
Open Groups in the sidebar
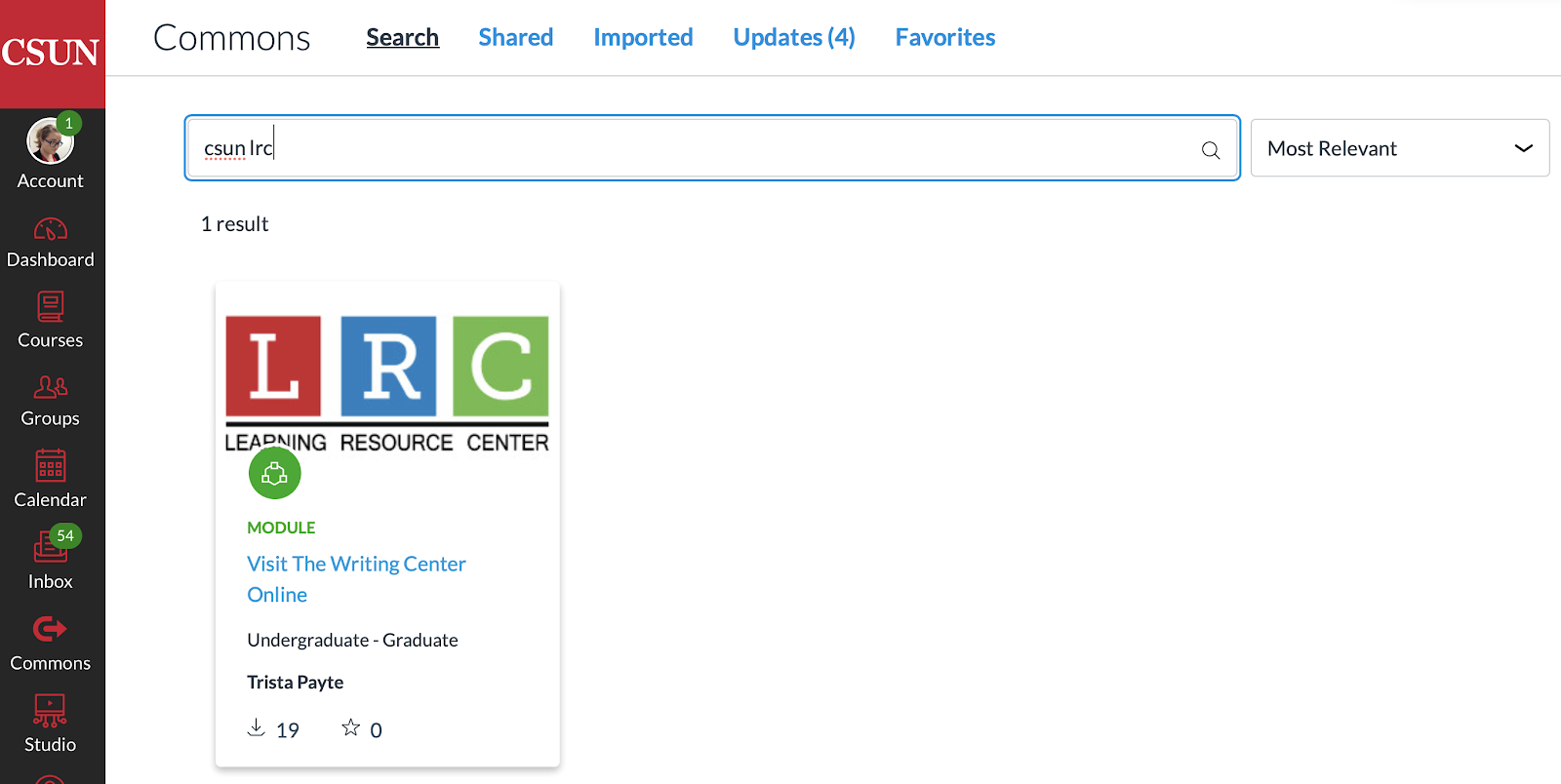(x=51, y=401)
